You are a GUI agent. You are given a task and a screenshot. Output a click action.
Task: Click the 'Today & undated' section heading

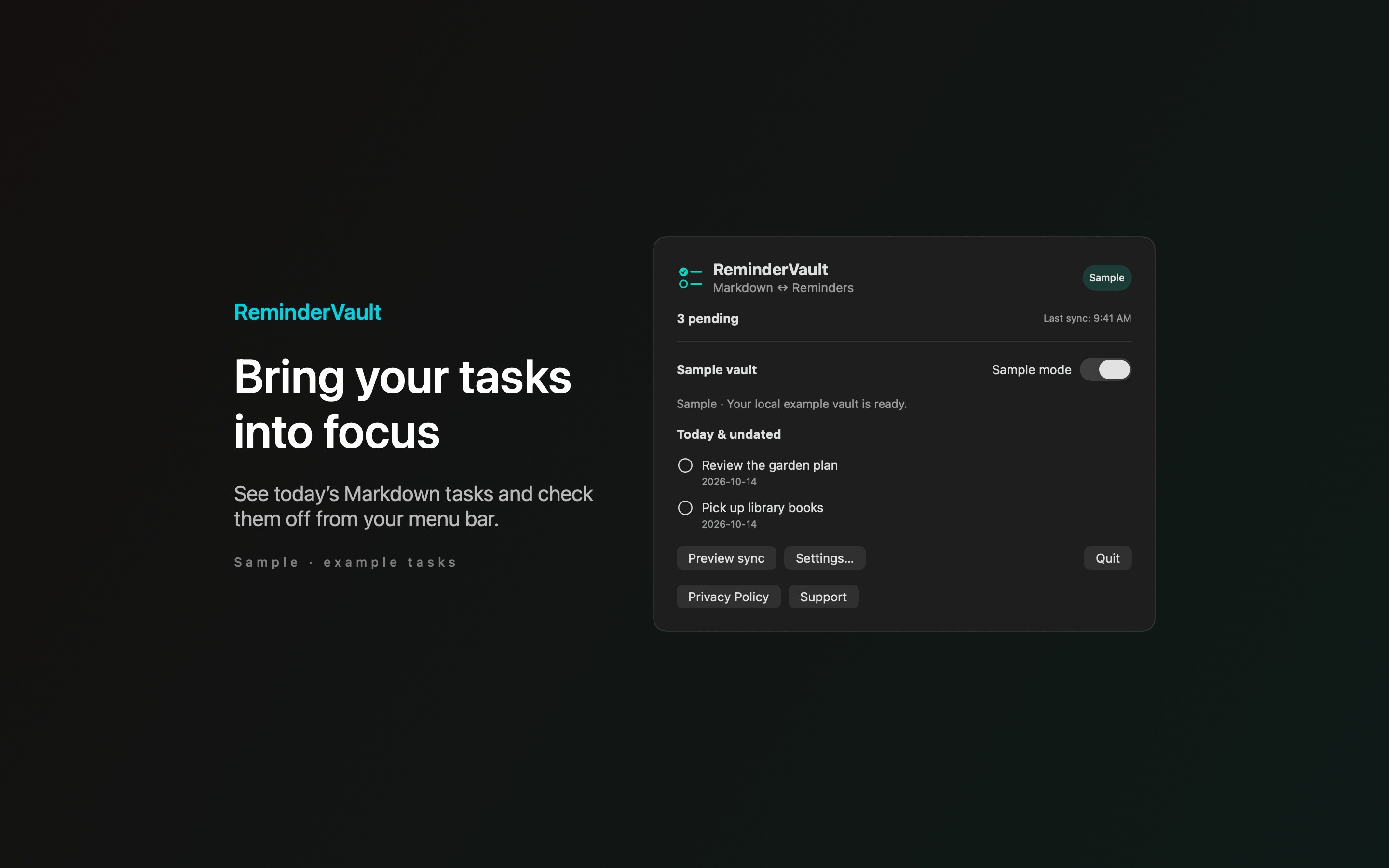[728, 434]
